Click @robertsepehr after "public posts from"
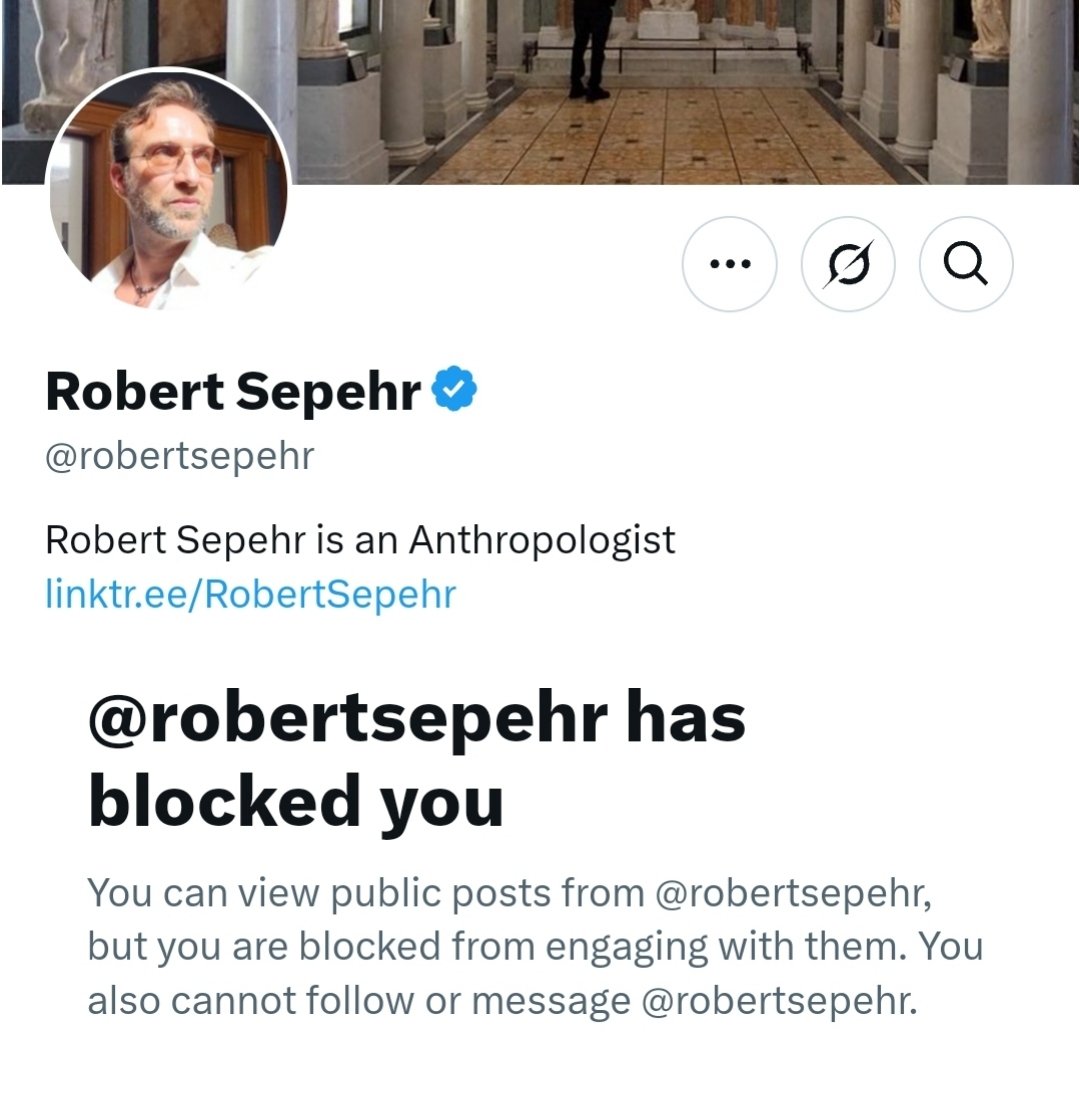This screenshot has width=1080, height=1097. coord(792,892)
